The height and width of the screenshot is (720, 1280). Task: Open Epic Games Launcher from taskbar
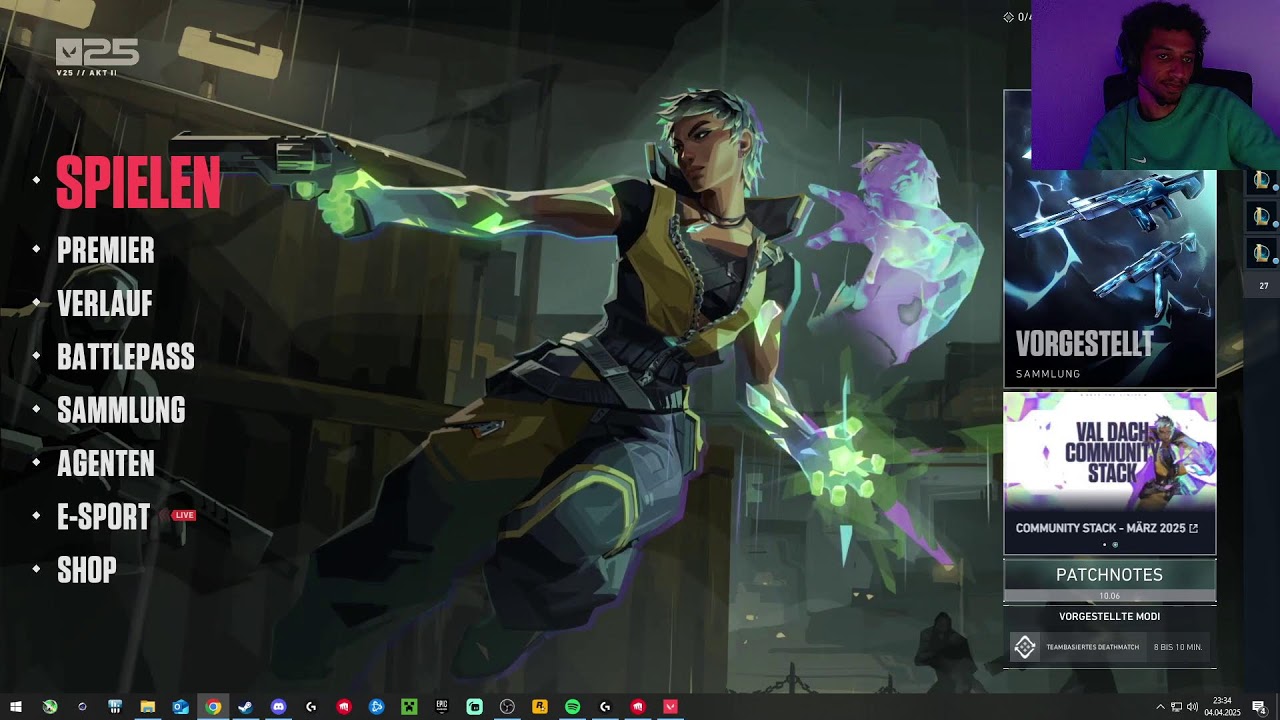tap(442, 707)
